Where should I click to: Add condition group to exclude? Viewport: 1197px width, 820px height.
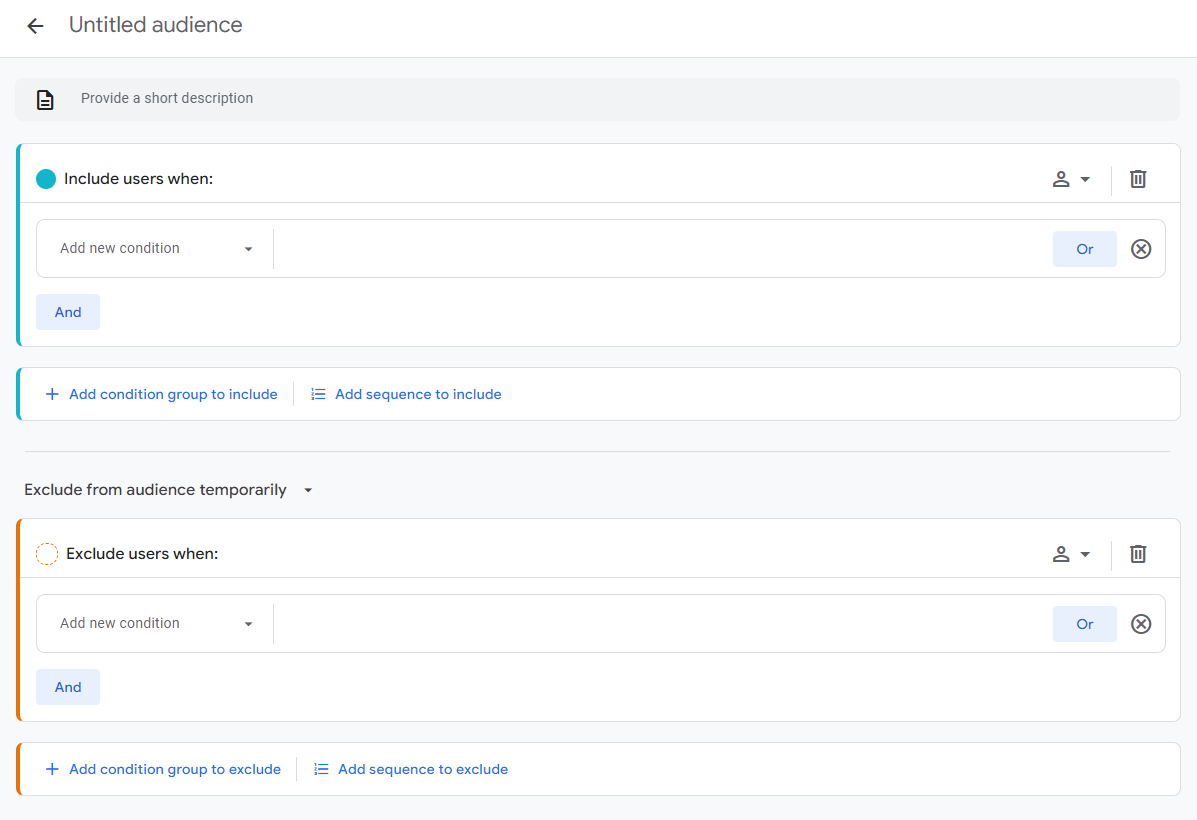[x=163, y=769]
